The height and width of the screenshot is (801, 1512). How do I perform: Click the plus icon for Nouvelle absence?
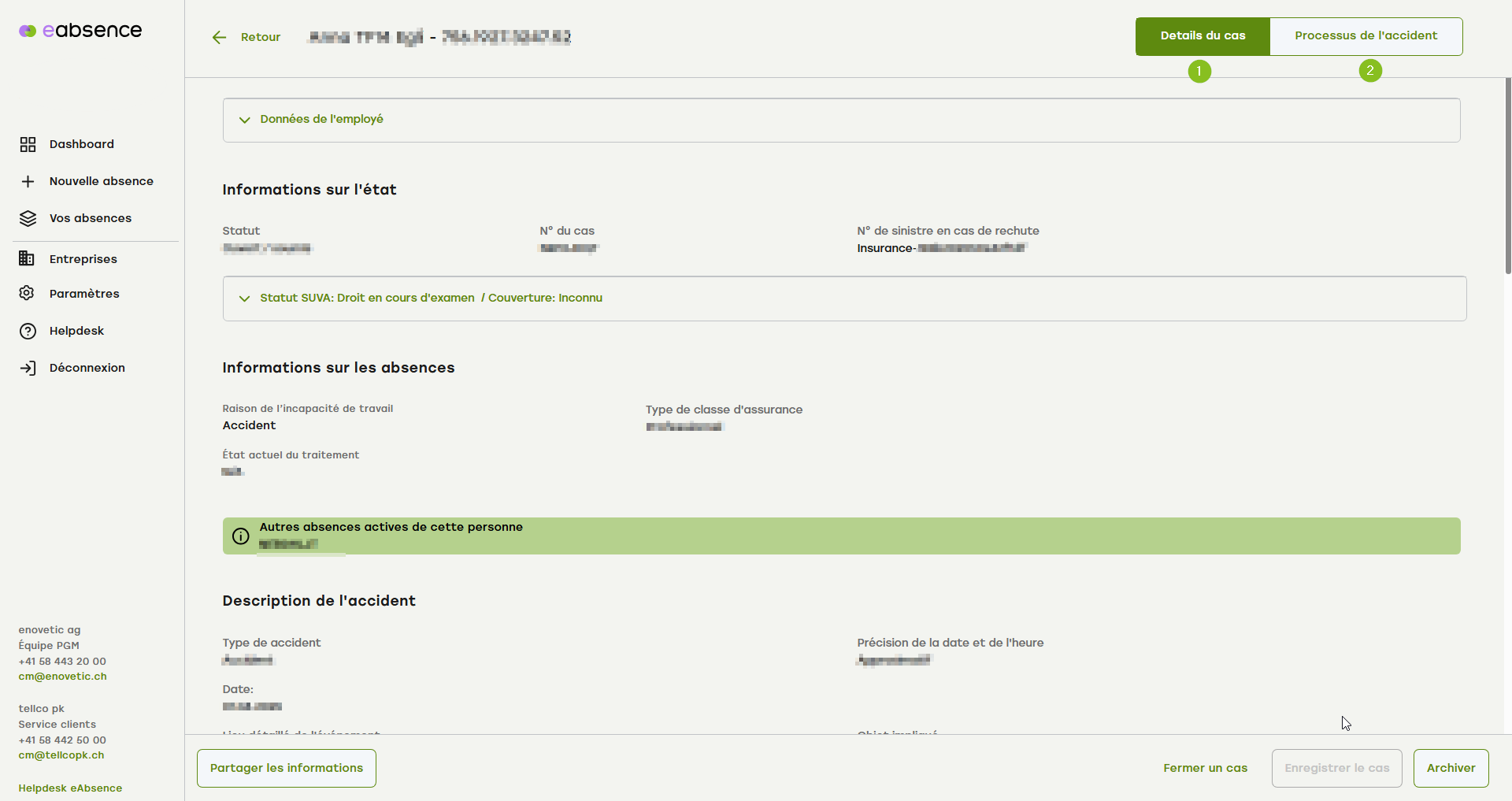(x=28, y=182)
